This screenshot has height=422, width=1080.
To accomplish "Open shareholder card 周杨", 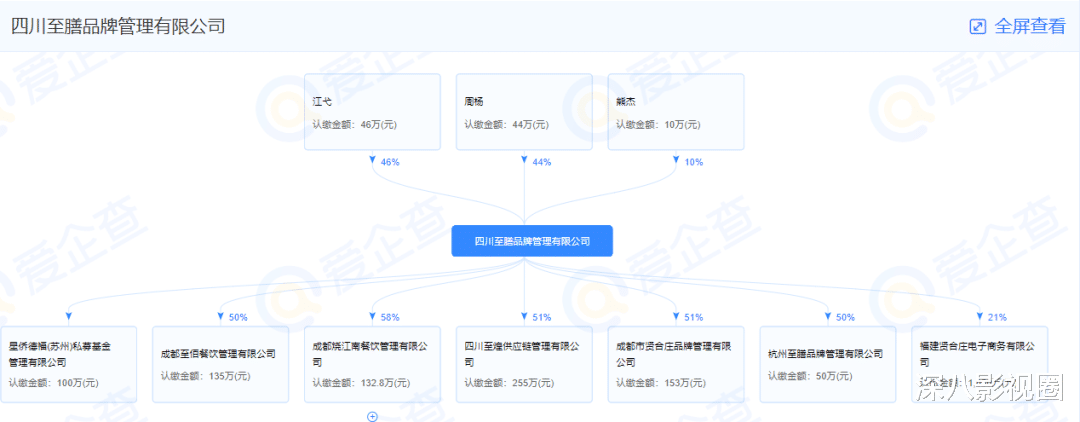I will point(524,112).
